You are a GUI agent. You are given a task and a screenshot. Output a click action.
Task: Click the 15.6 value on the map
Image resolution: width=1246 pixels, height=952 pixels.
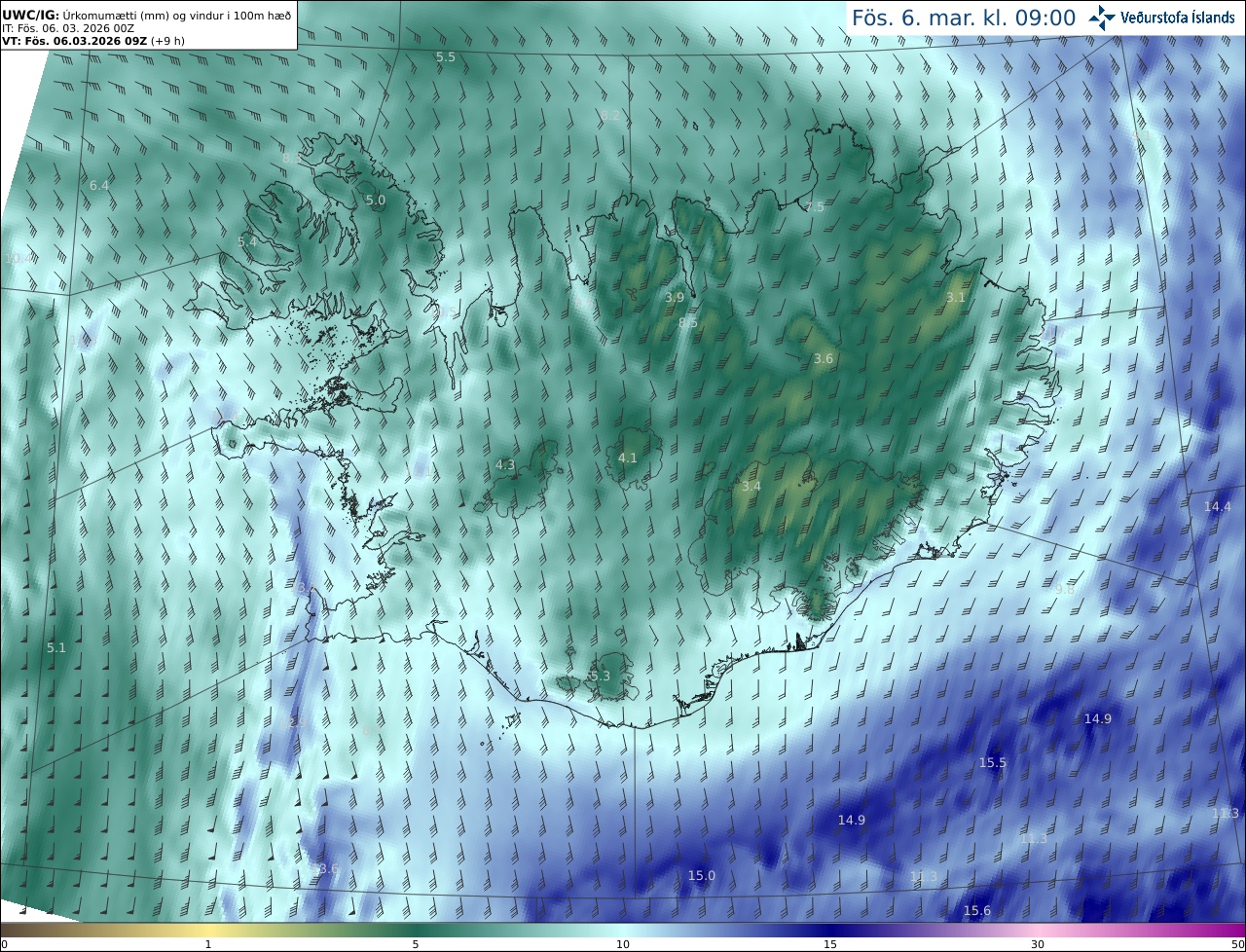click(x=977, y=911)
